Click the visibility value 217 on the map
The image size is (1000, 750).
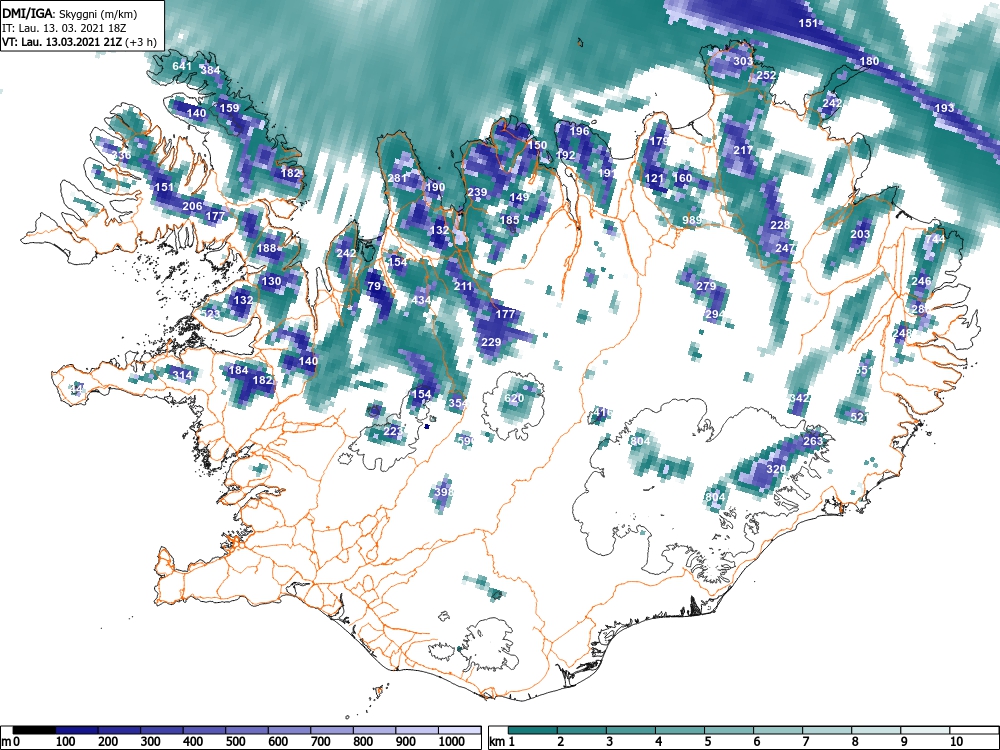click(x=743, y=150)
